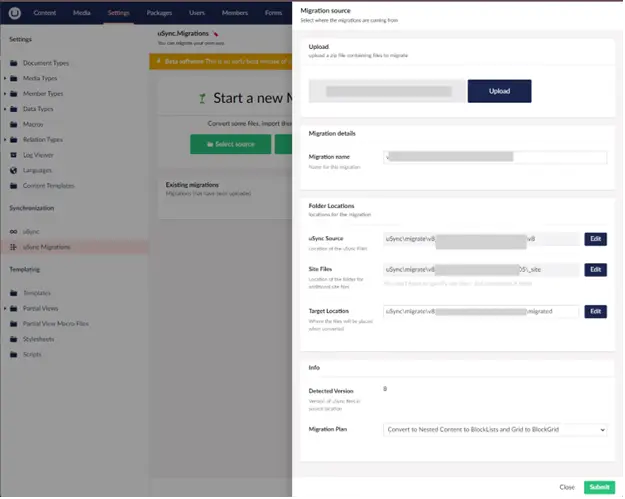This screenshot has width=625, height=499.
Task: Open the Media section tab
Action: coord(81,13)
